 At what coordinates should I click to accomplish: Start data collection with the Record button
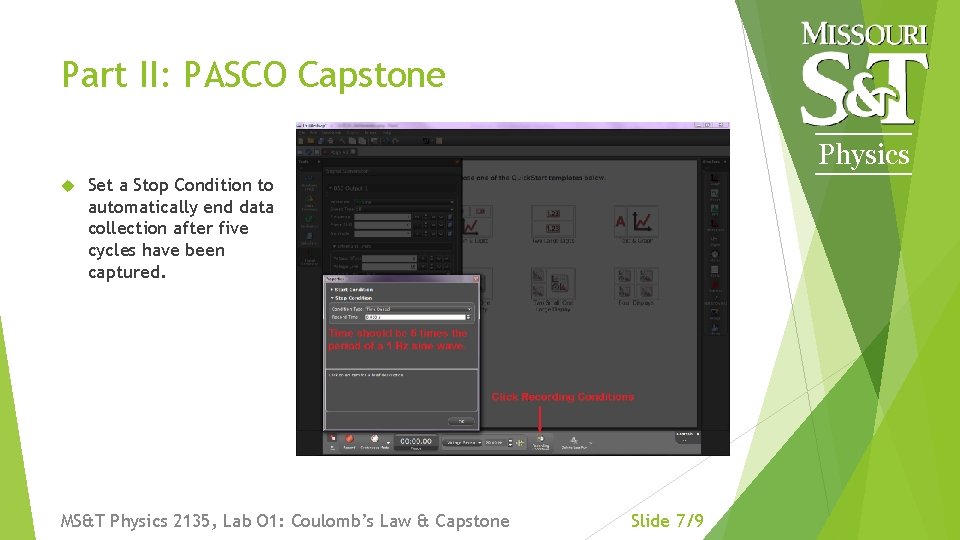click(x=349, y=441)
